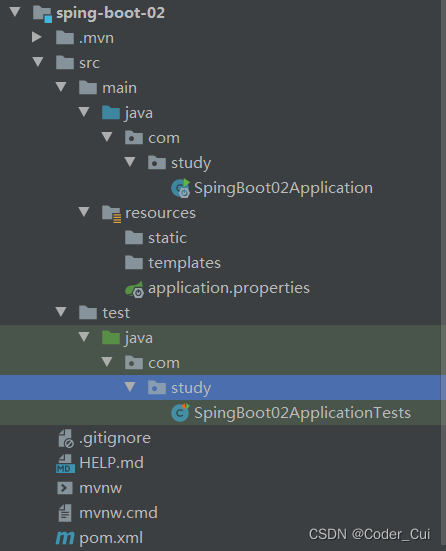
Task: Click the src folder icon
Action: [x=65, y=63]
